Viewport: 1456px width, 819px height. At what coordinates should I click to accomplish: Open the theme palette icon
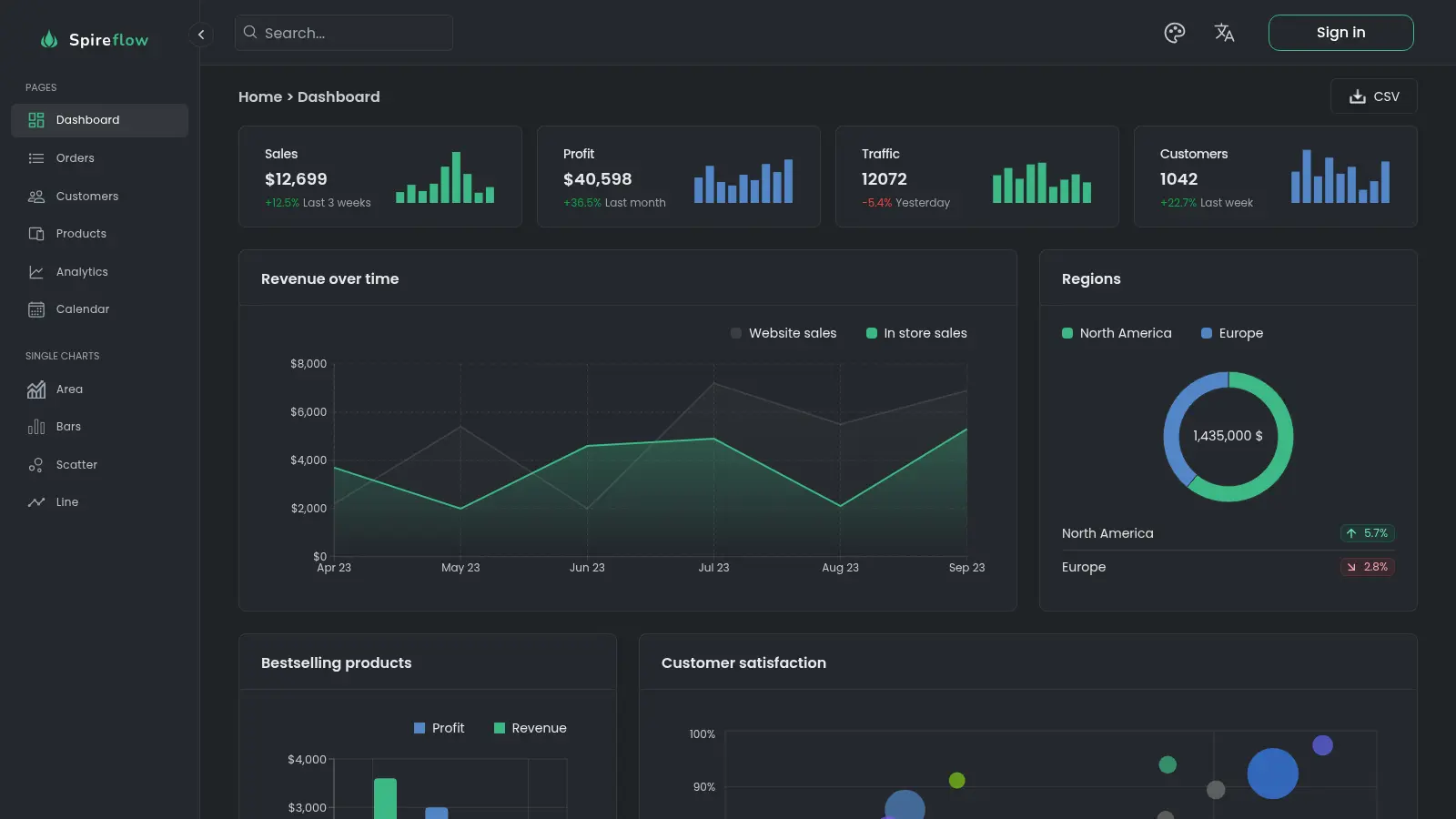coord(1175,33)
